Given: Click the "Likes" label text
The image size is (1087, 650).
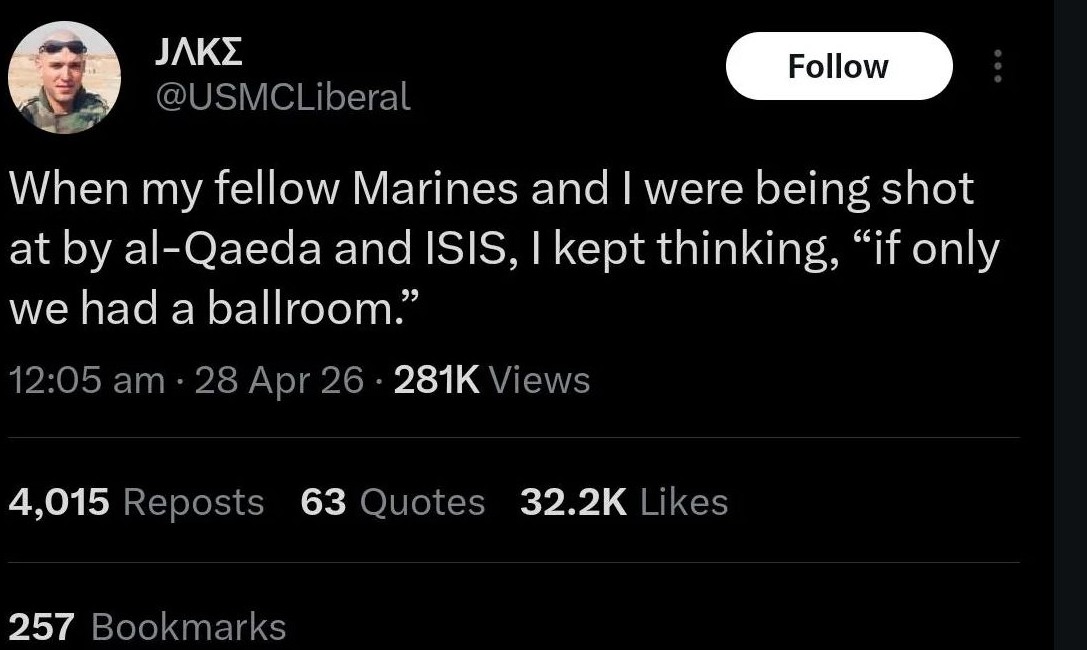Looking at the screenshot, I should (x=684, y=502).
